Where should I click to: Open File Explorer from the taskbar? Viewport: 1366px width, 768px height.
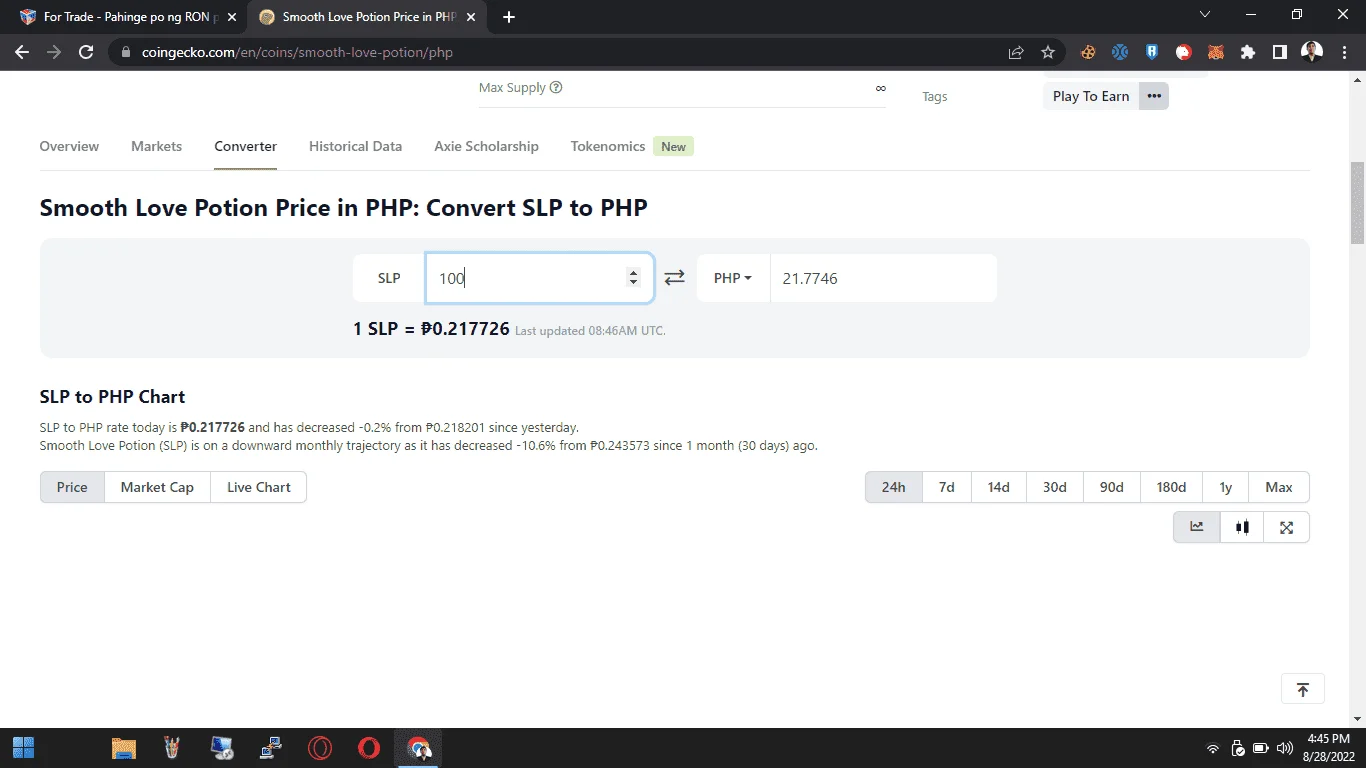123,748
